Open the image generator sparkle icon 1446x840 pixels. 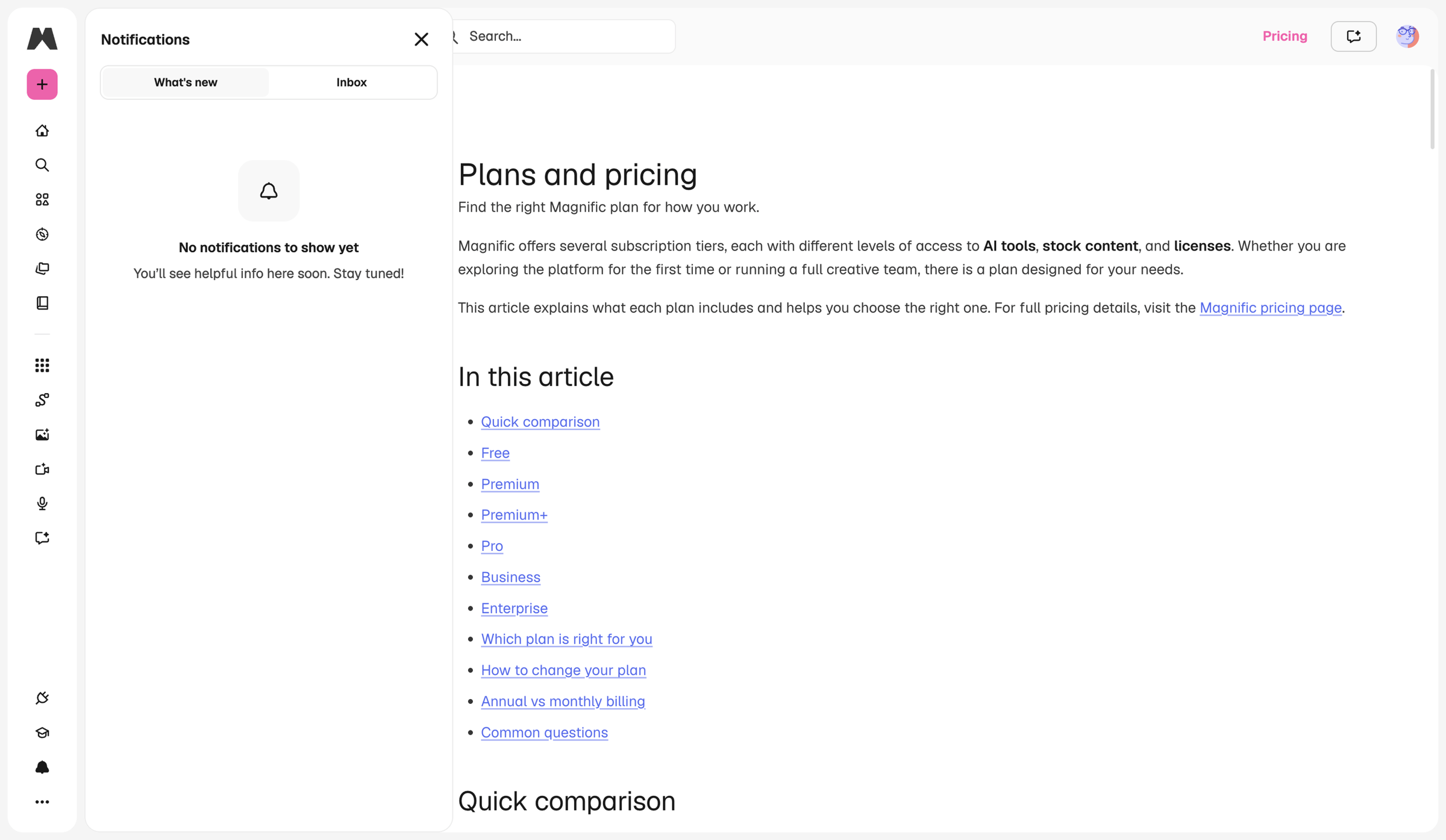click(x=42, y=435)
